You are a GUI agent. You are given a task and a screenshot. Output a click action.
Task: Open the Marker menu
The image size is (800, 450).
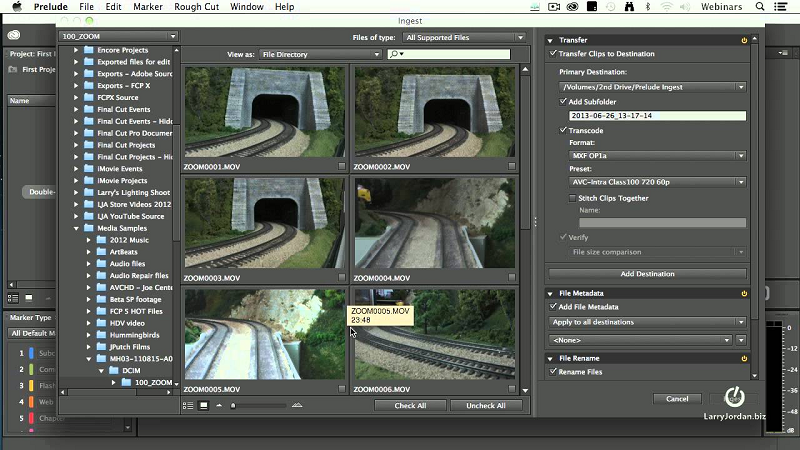click(x=150, y=7)
